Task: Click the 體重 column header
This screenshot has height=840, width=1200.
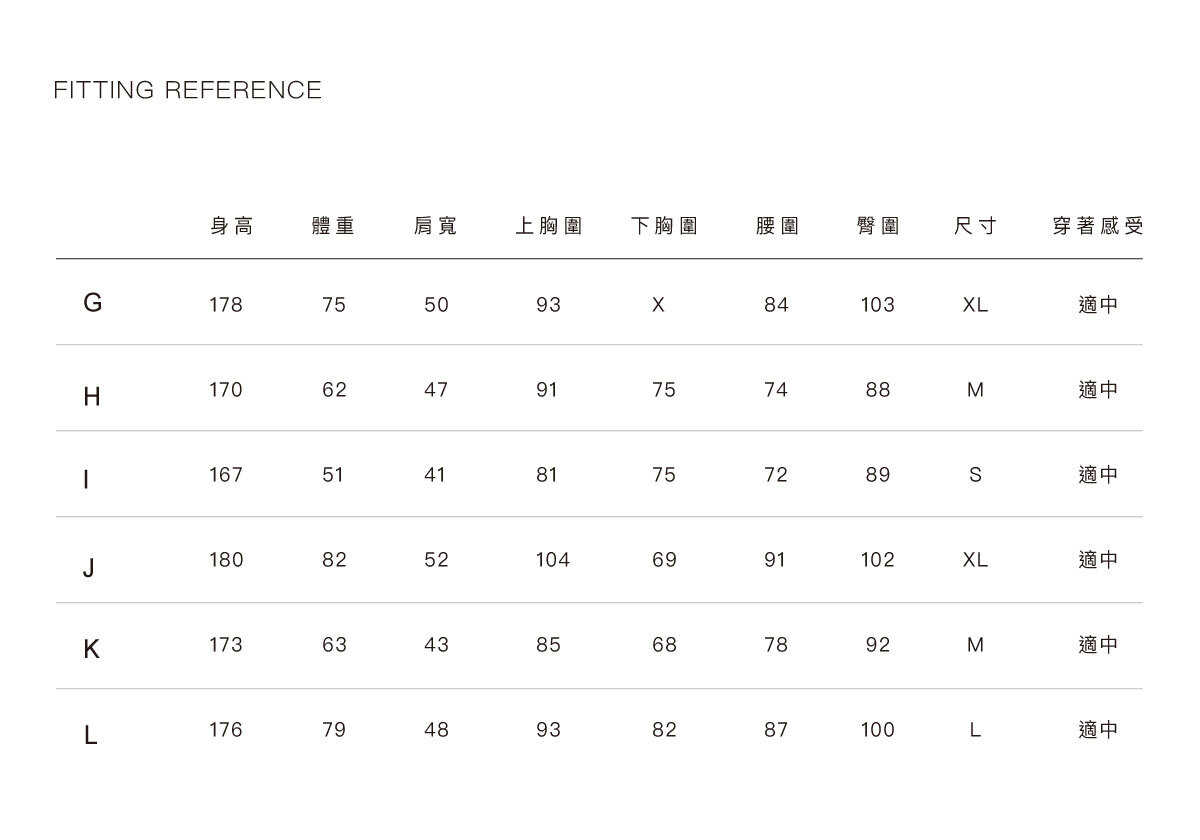Action: coord(334,227)
